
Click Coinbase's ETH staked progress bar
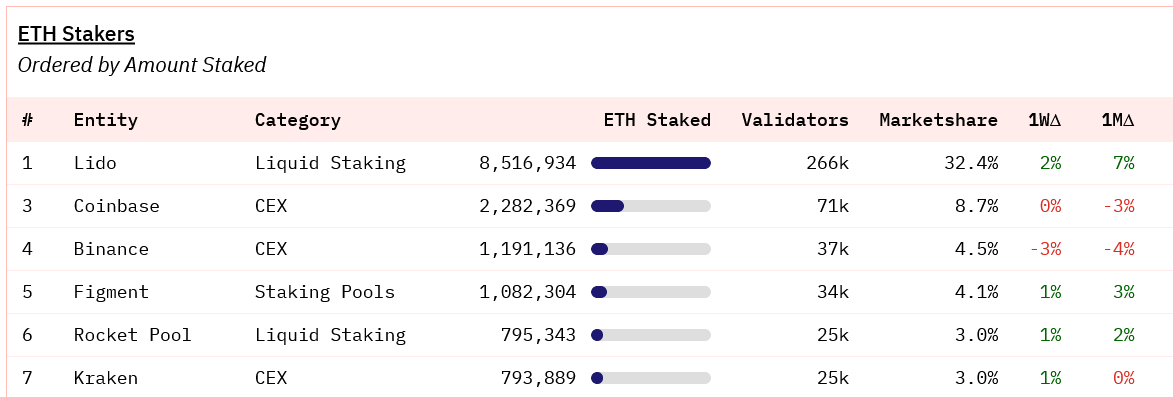[x=651, y=206]
